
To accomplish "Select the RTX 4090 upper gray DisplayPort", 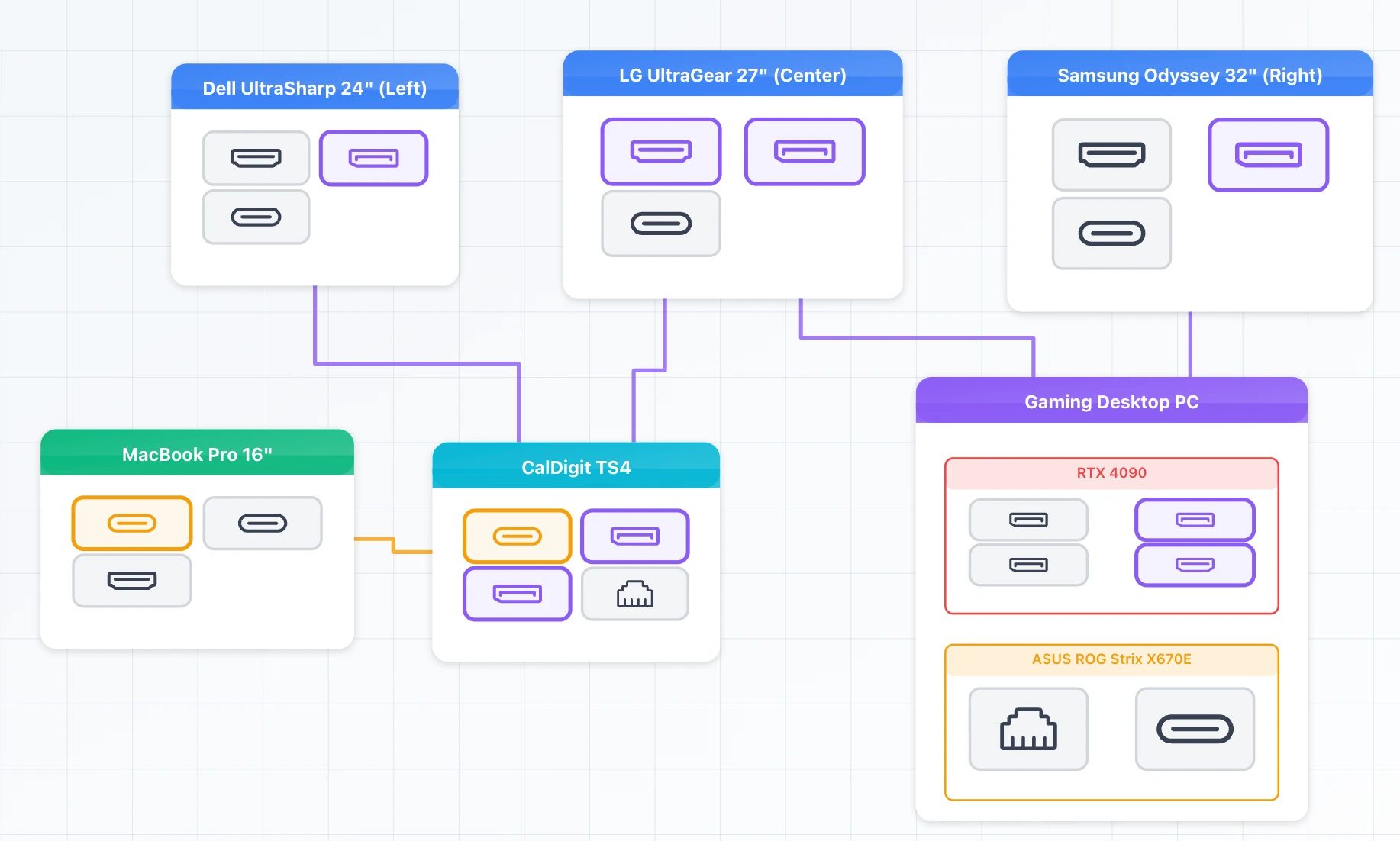I will 1028,520.
